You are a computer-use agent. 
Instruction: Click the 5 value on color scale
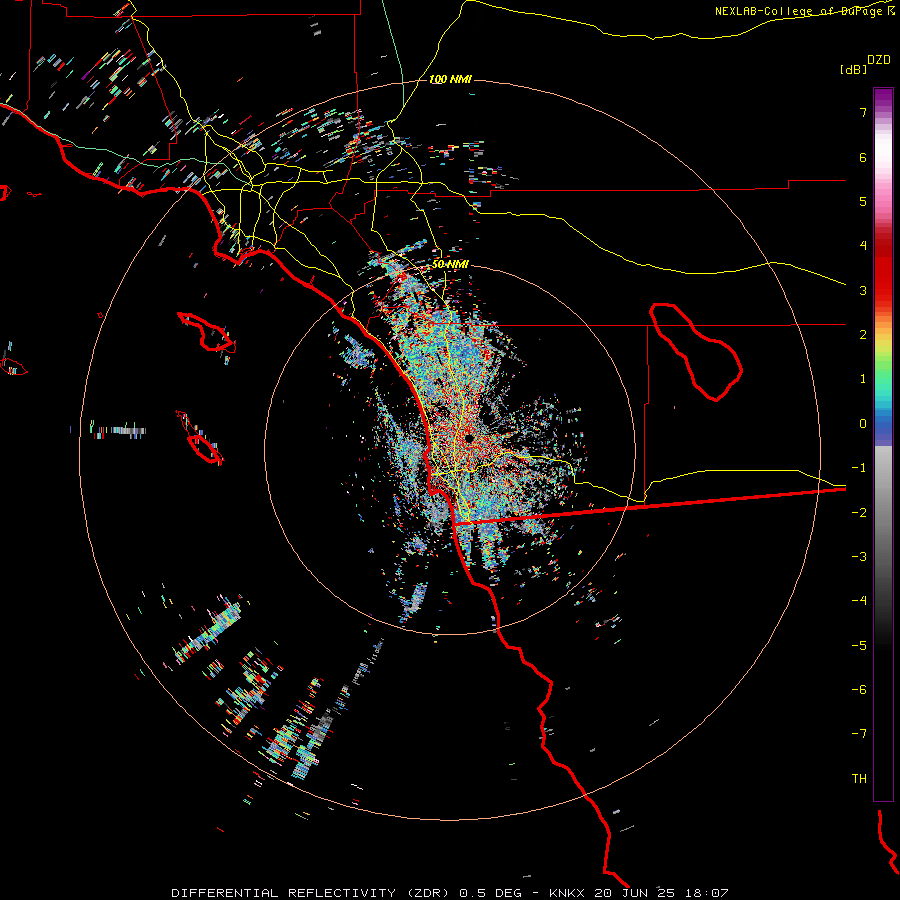tap(863, 201)
